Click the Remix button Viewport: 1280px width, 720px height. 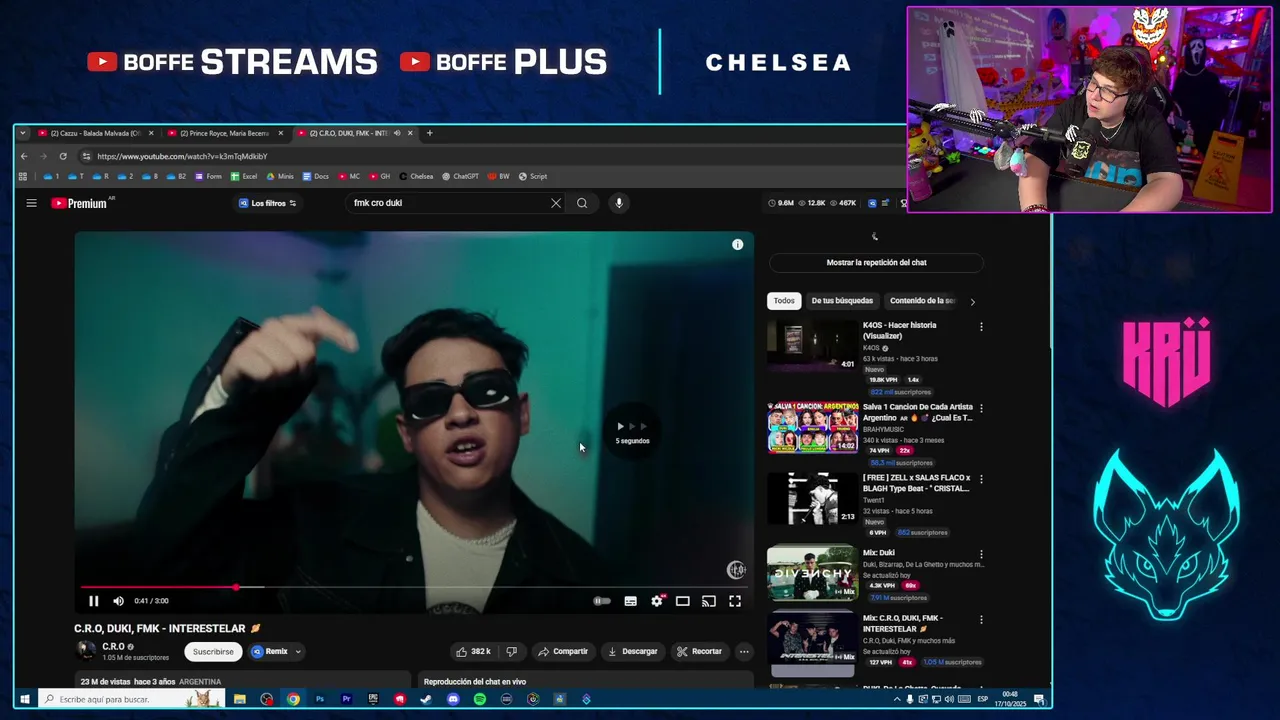click(x=270, y=651)
